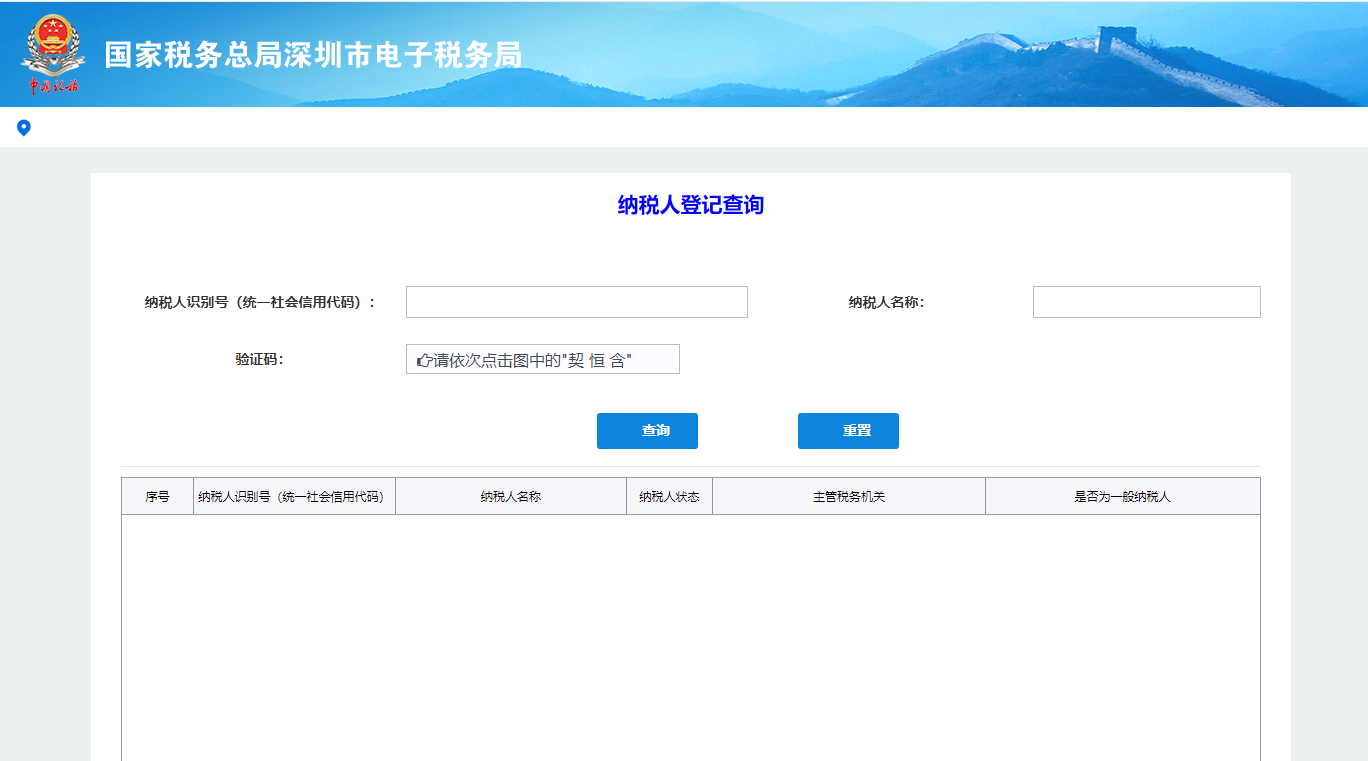Click the 序号 table column header
The width and height of the screenshot is (1368, 761).
pos(157,495)
